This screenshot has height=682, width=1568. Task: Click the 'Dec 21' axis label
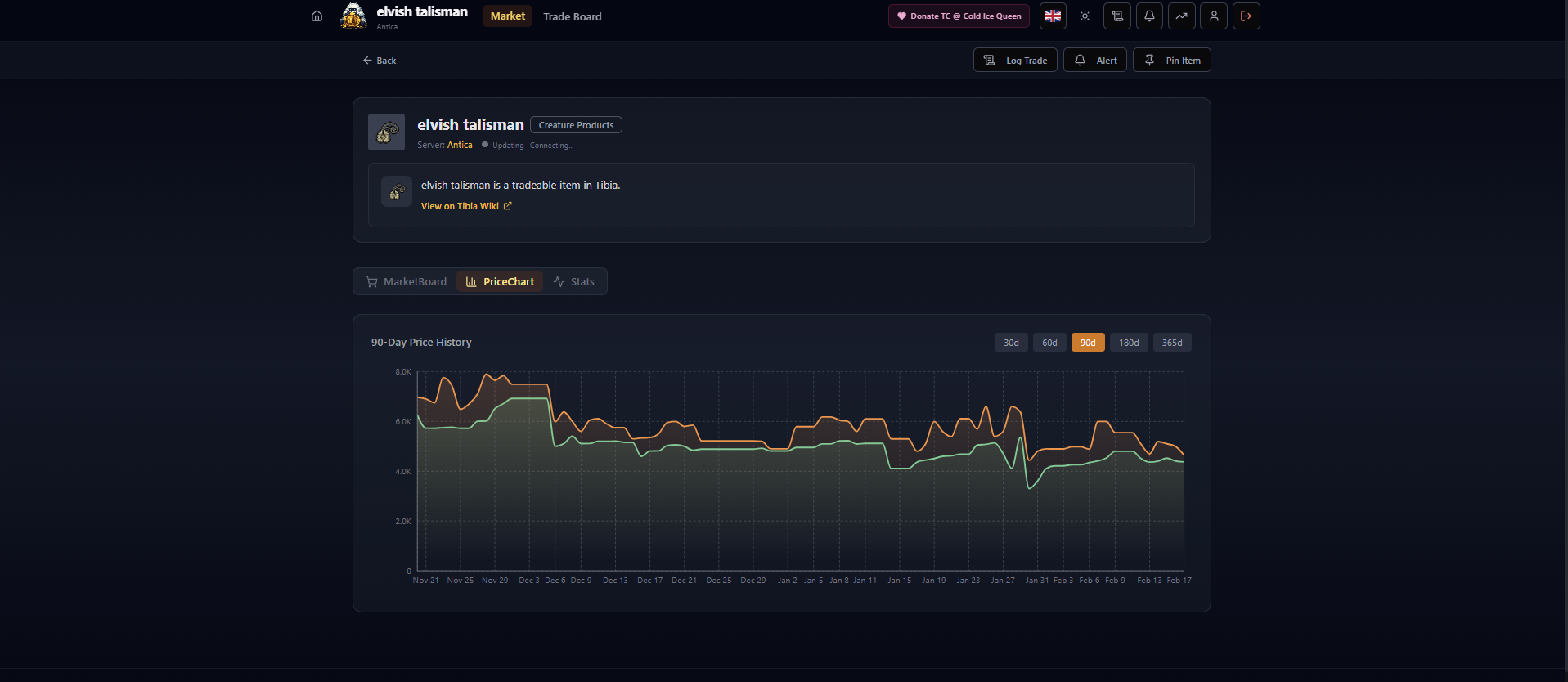click(684, 581)
